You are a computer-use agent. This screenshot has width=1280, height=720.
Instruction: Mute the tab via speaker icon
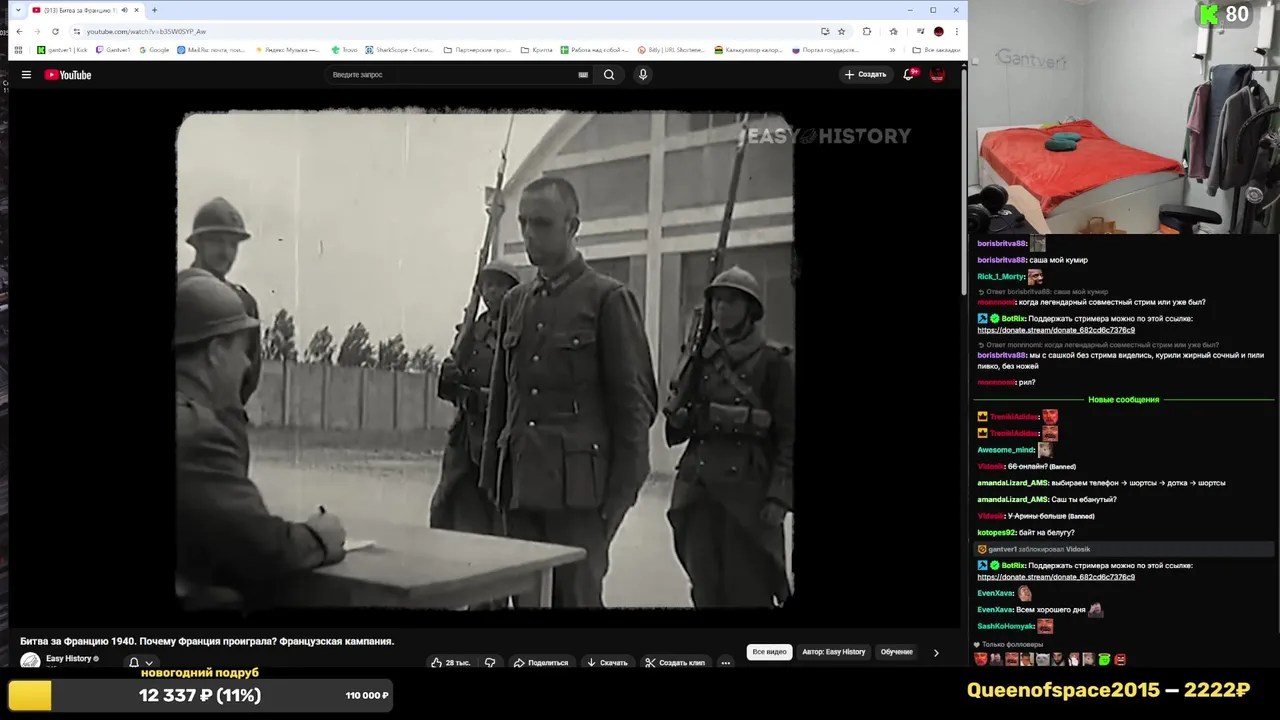point(124,10)
